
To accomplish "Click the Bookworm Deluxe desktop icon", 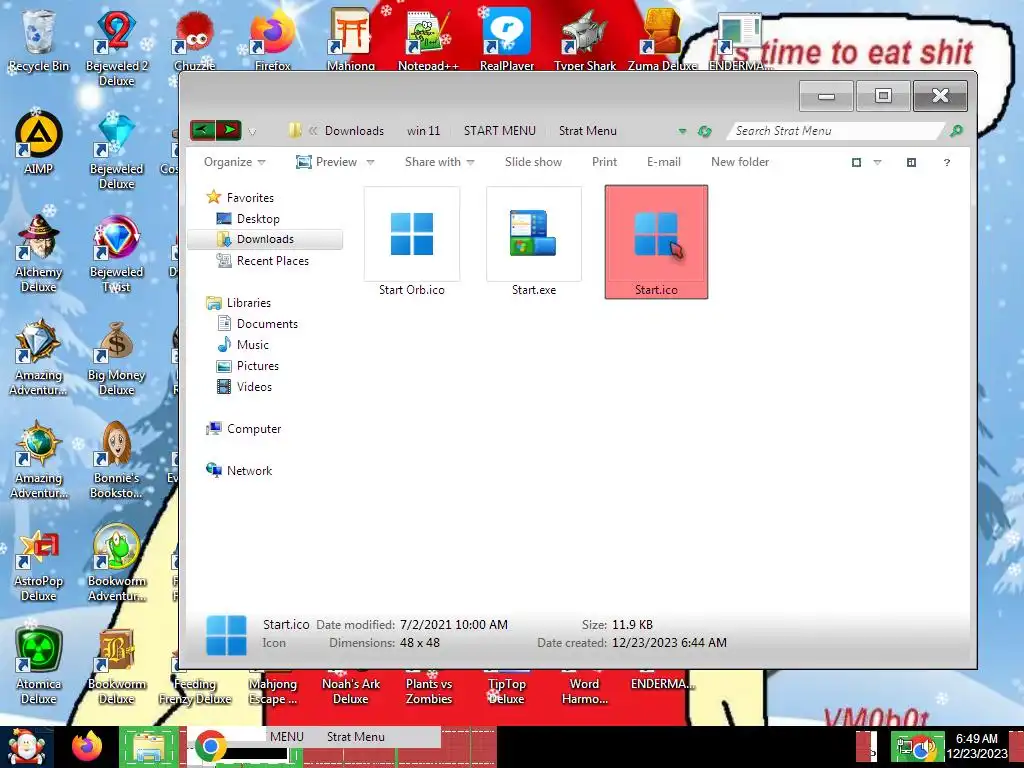I will point(116,666).
